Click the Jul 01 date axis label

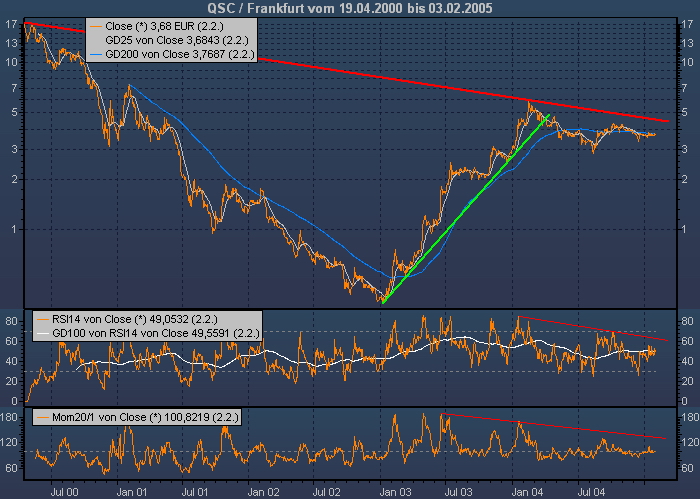[197, 492]
